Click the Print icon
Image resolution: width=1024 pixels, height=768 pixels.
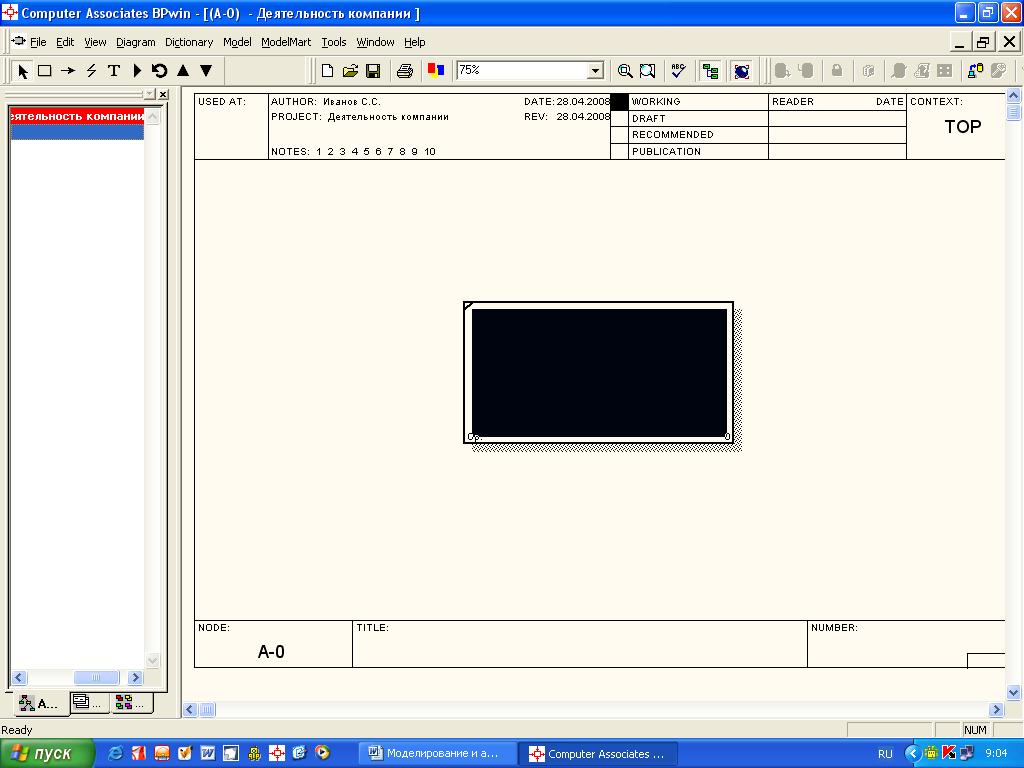[405, 71]
